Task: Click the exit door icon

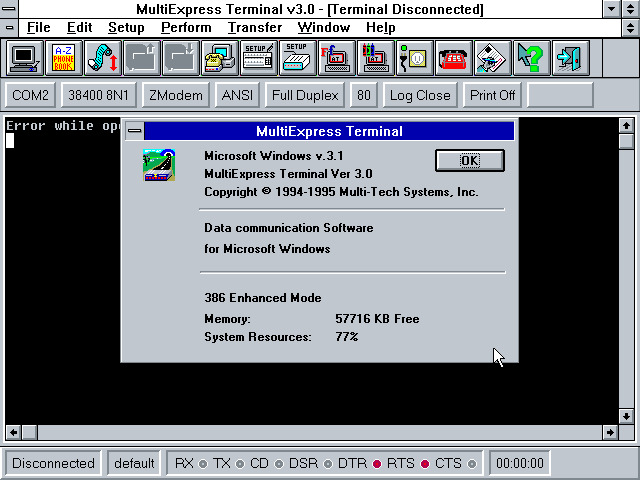Action: 571,58
